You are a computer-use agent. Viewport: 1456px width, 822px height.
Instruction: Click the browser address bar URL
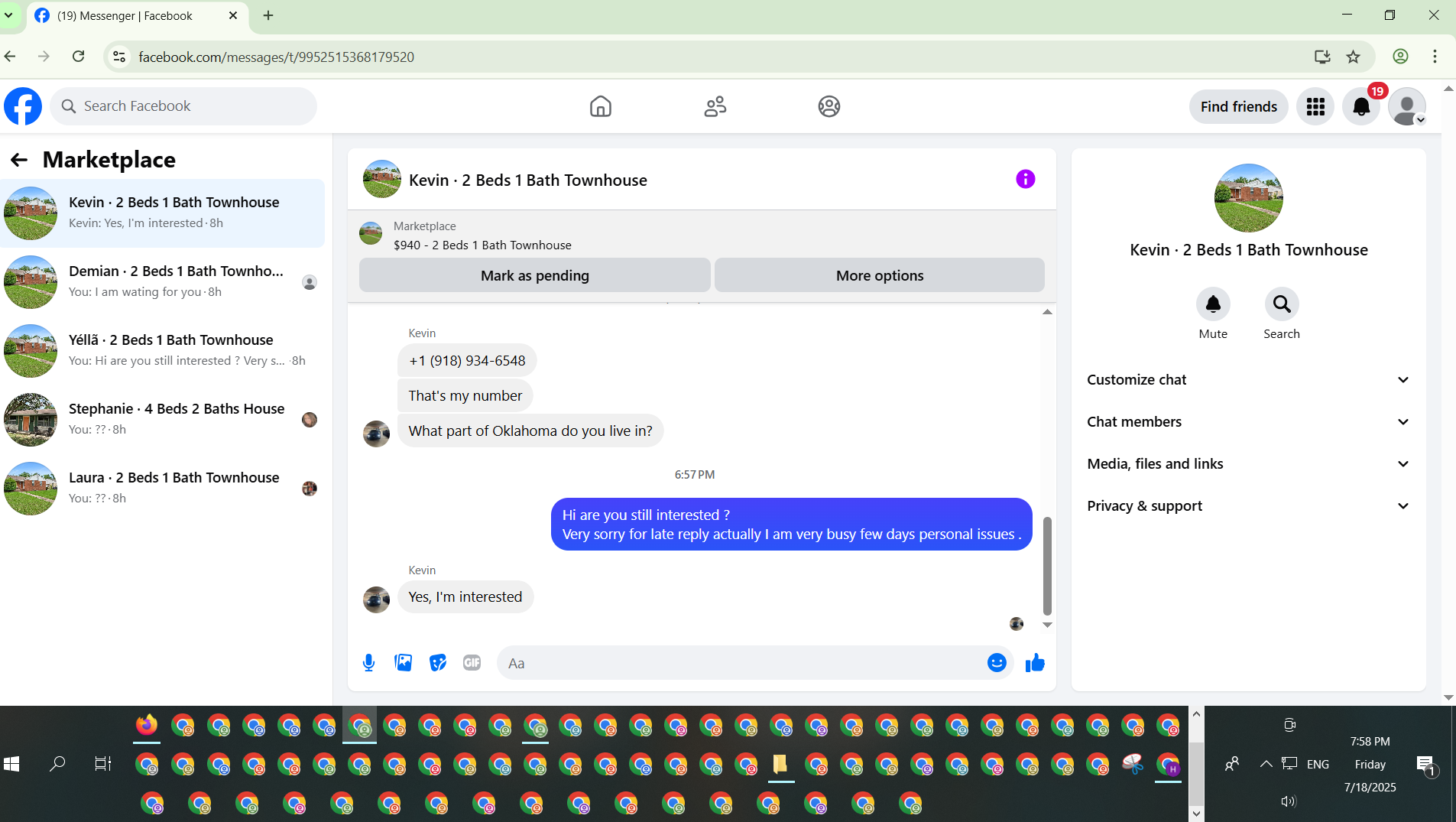point(276,57)
